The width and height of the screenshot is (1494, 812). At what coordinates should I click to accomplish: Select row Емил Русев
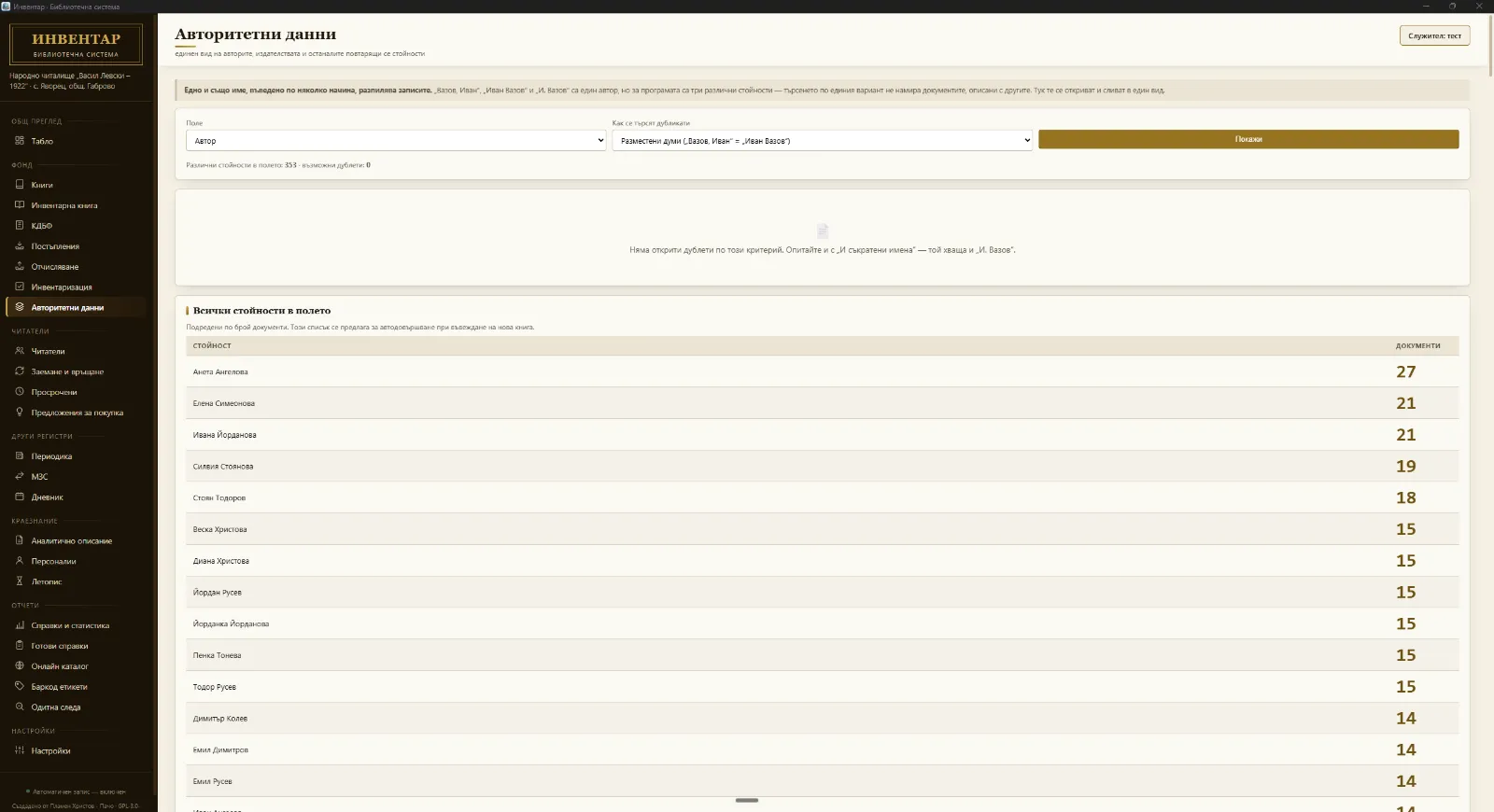click(822, 781)
